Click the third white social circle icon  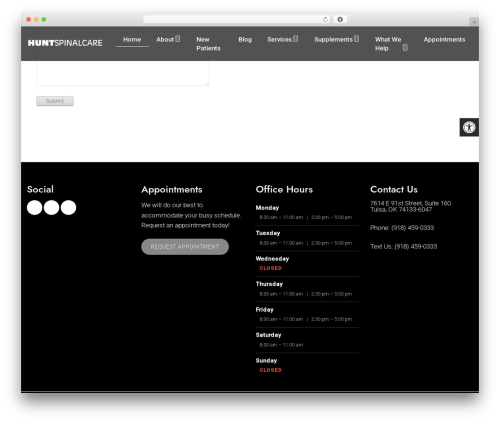(x=68, y=207)
